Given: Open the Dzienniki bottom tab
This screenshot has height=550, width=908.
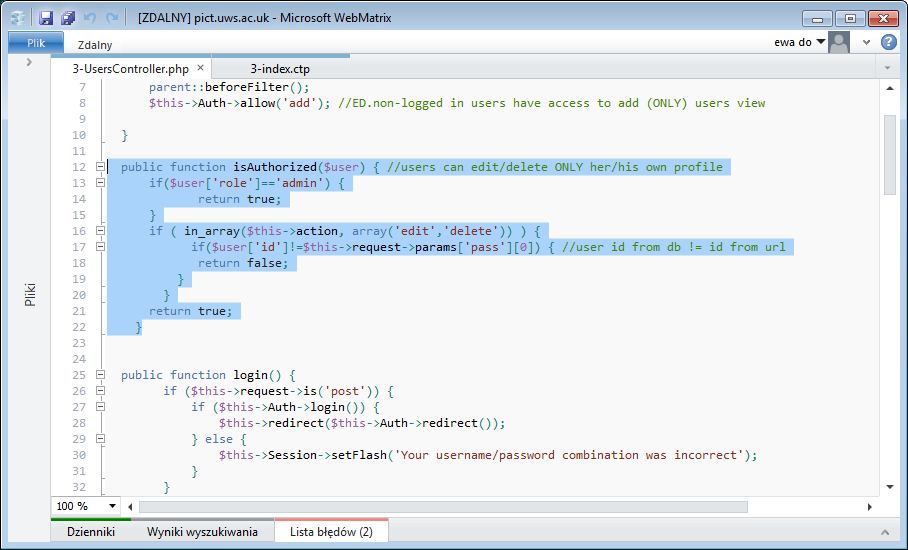Looking at the screenshot, I should point(91,531).
